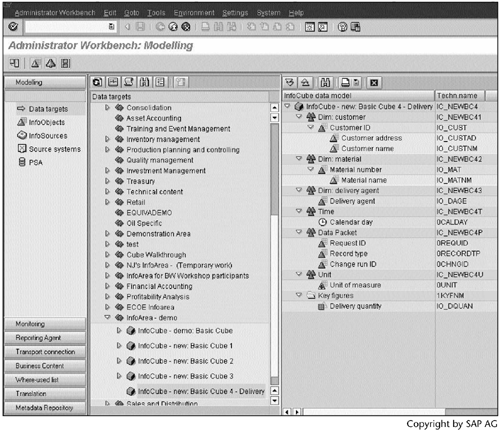
Task: Click scroll-up arrow of Data targets tree
Action: 274,107
